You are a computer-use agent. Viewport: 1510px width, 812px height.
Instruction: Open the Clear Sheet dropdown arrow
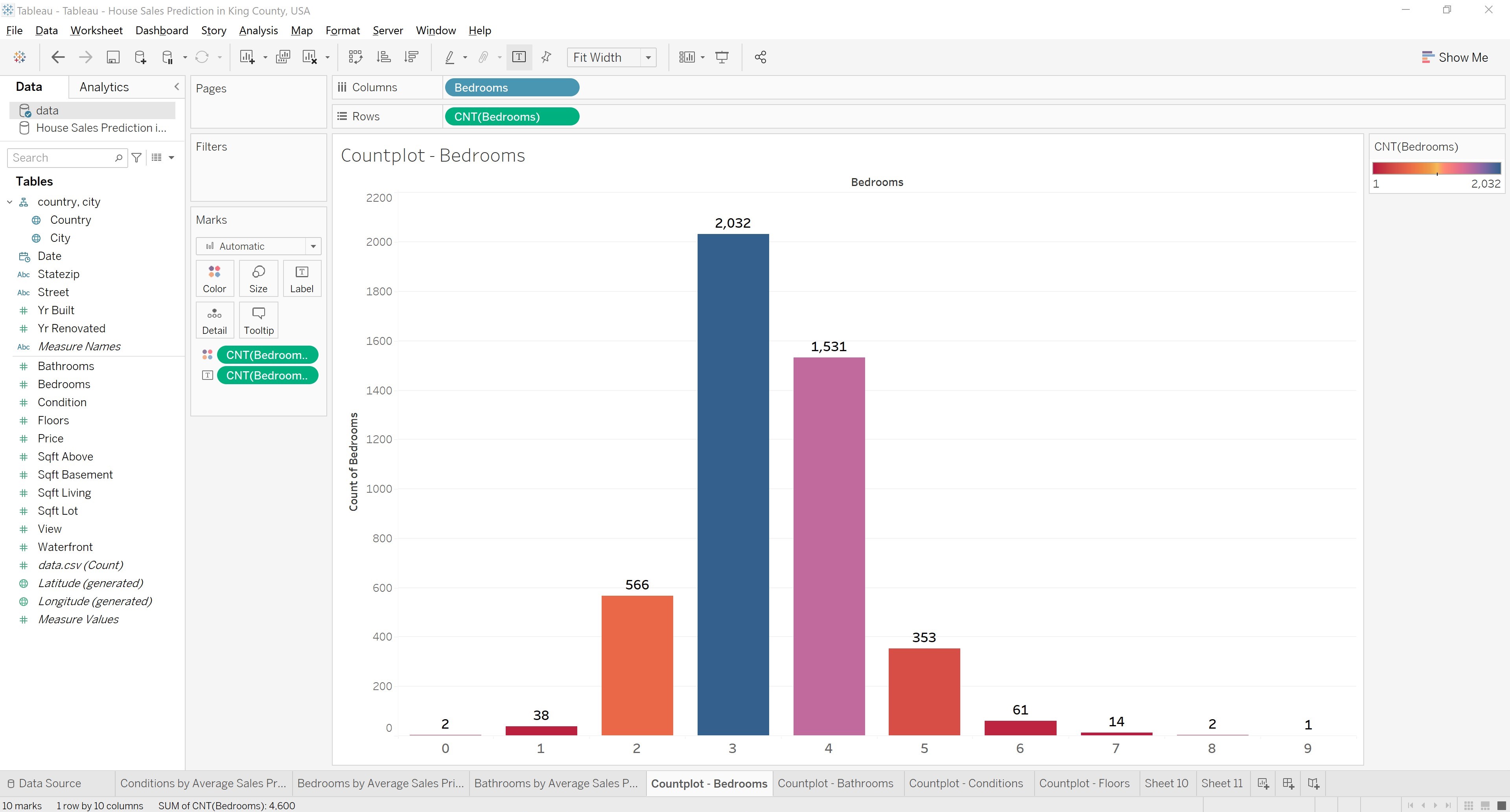[327, 57]
